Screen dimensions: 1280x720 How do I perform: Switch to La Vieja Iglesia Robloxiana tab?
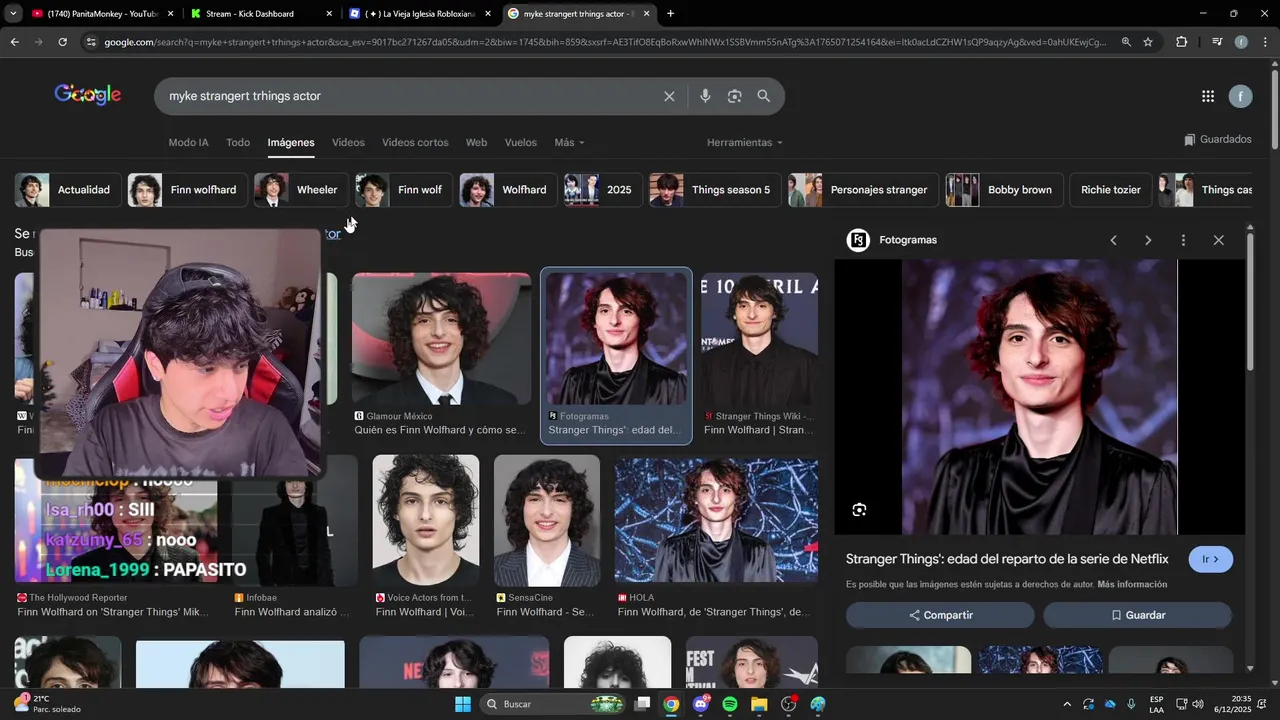tap(420, 14)
